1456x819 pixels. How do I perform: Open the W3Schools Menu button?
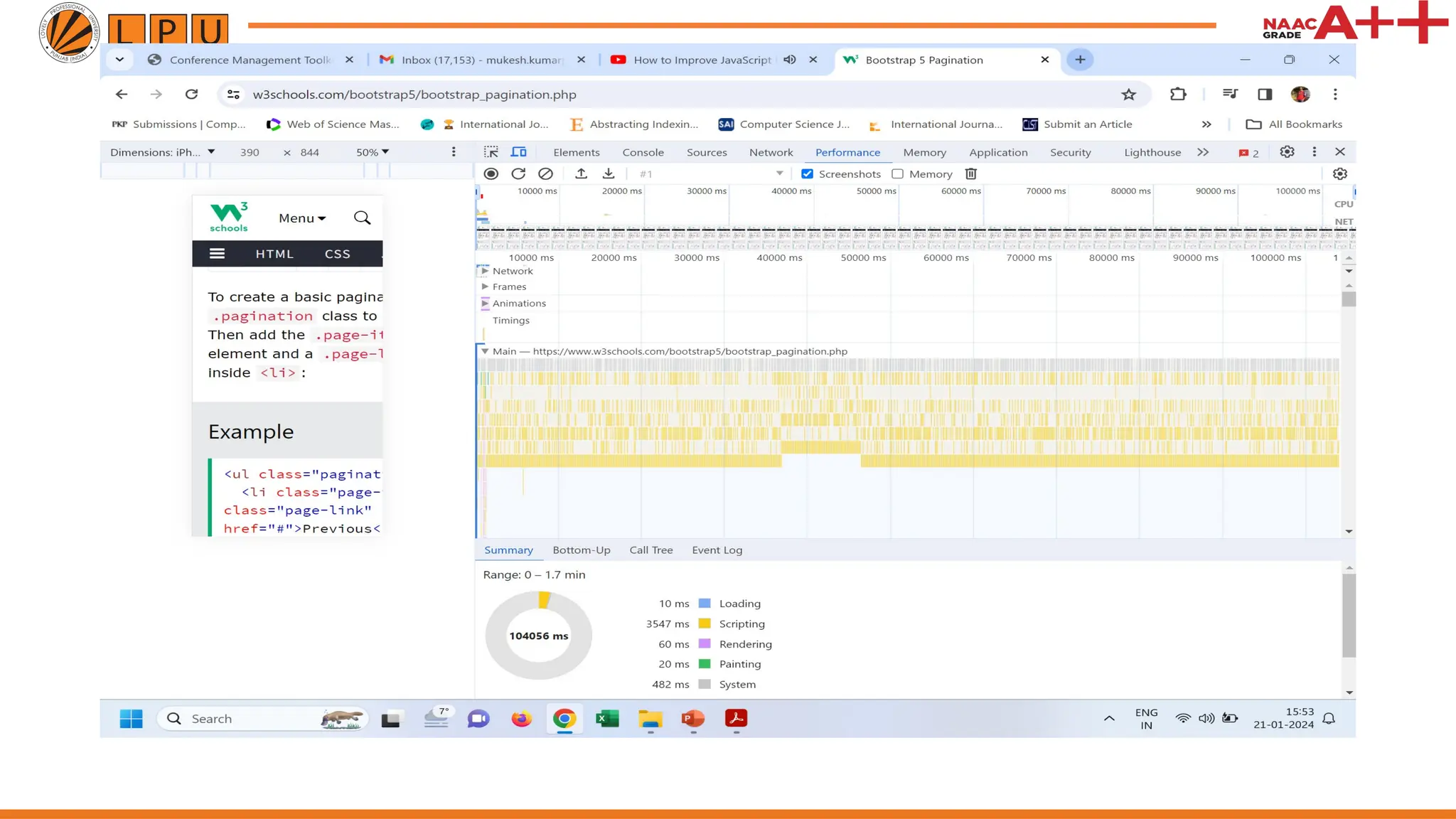301,218
